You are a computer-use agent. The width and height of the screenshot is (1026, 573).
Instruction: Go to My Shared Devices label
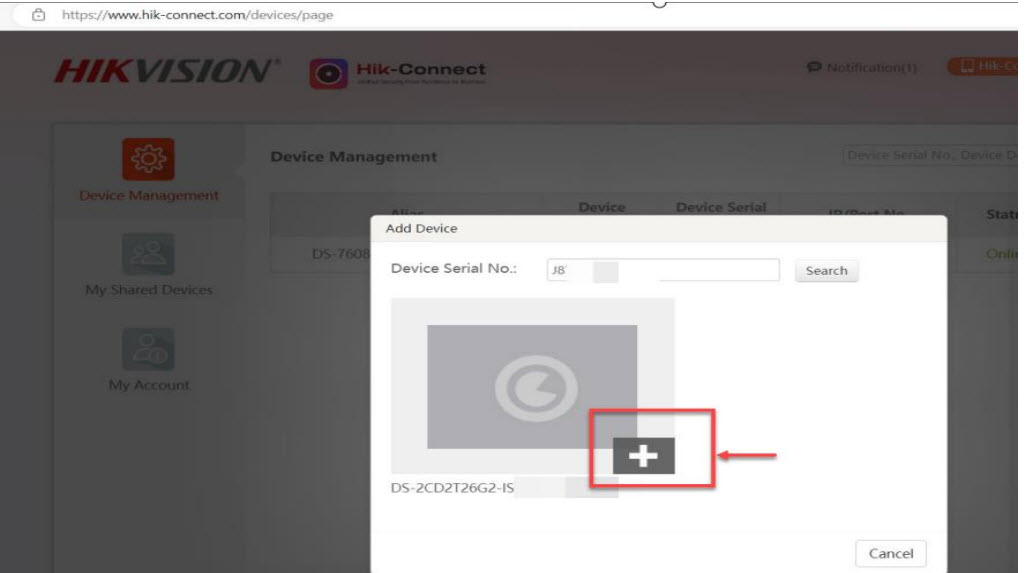(x=148, y=290)
